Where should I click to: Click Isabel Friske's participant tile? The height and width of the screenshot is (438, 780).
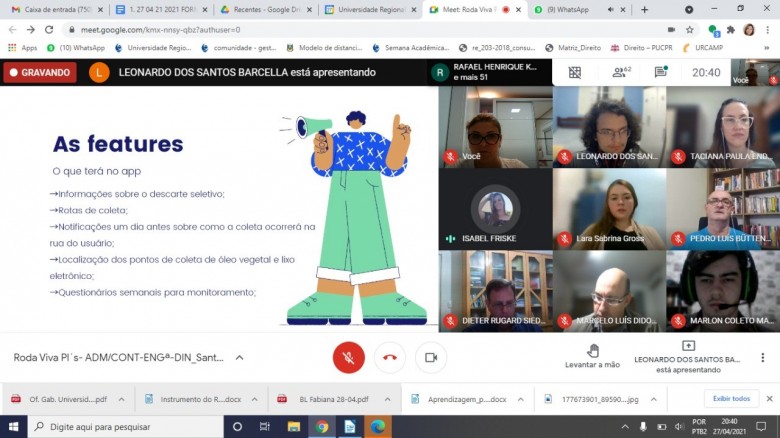(x=495, y=208)
